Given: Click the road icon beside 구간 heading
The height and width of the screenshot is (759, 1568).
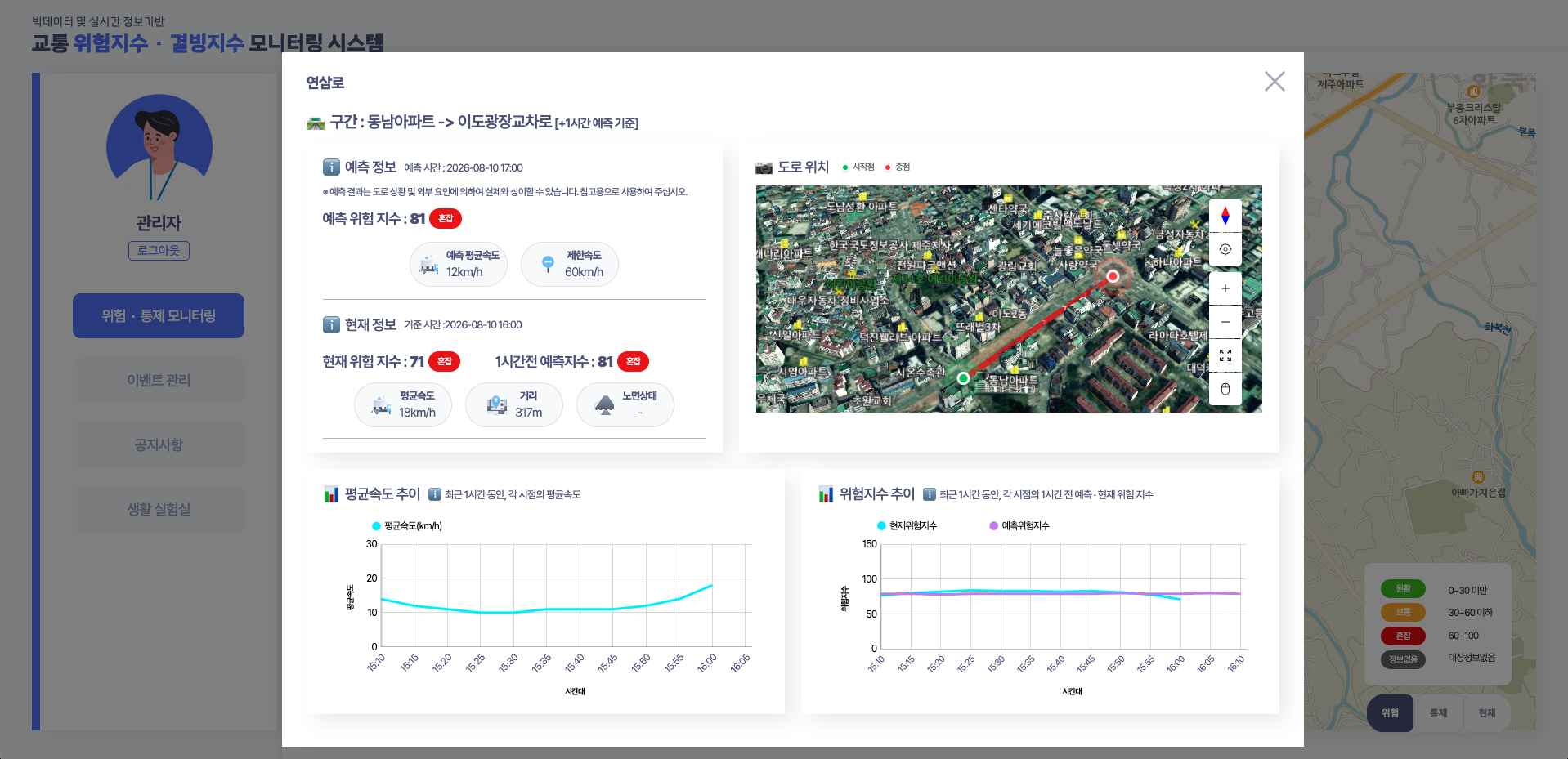Looking at the screenshot, I should point(316,123).
